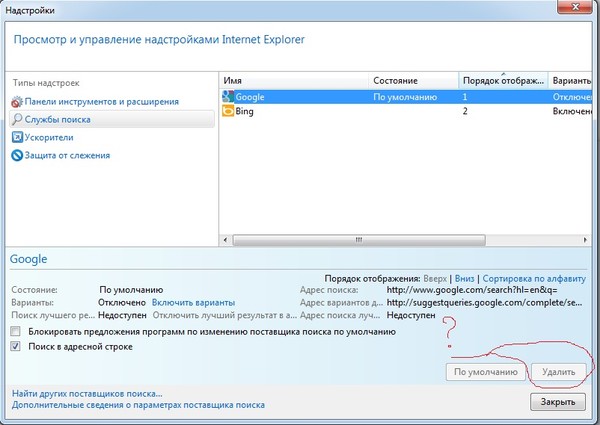The height and width of the screenshot is (425, 600).
Task: Open Дополнительные сведения о параметрах link
Action: [x=138, y=405]
